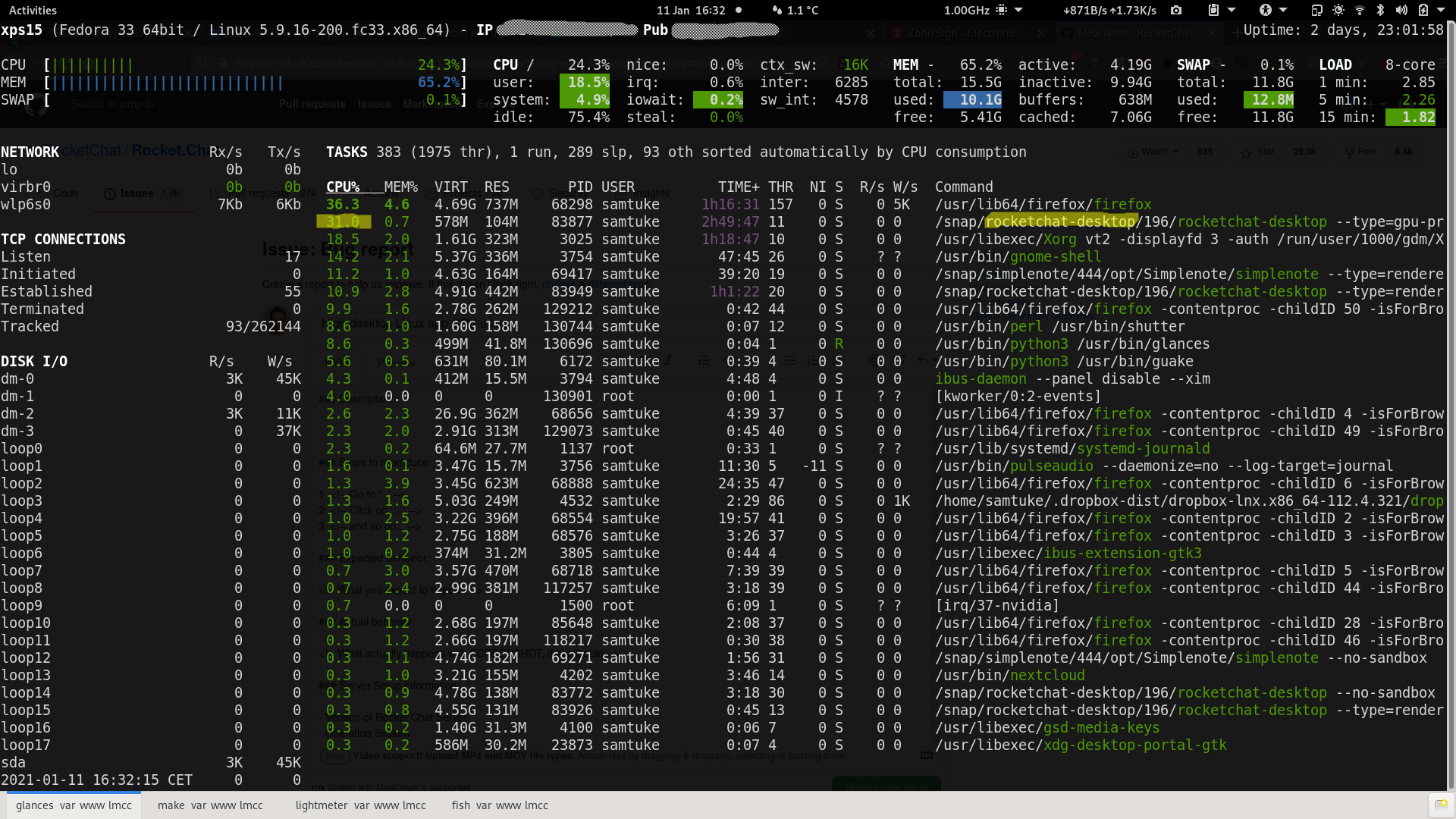Viewport: 1456px width, 819px height.
Task: Click the xdg-desktop-portal-gtk process command
Action: 1081,745
